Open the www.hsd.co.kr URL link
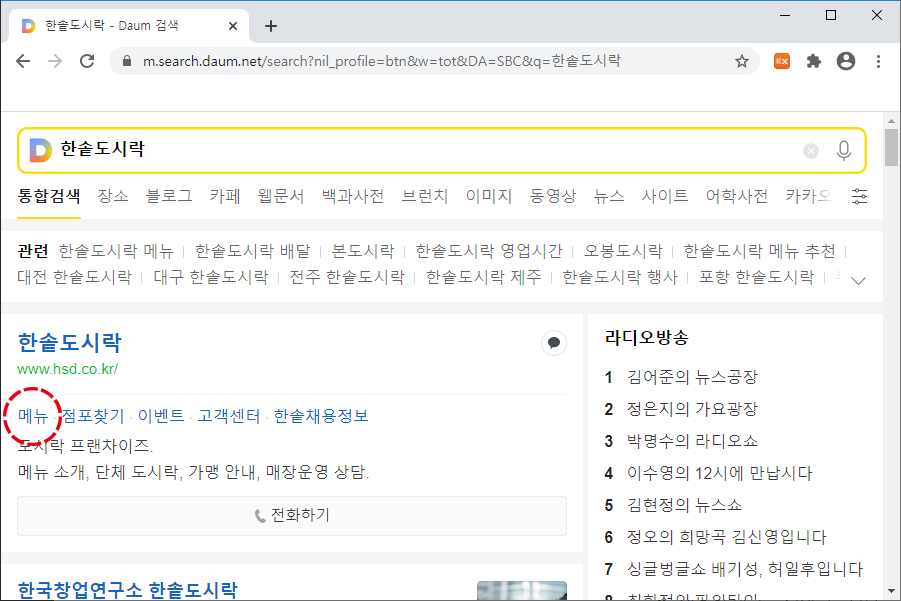Viewport: 901px width, 601px height. pyautogui.click(x=68, y=369)
